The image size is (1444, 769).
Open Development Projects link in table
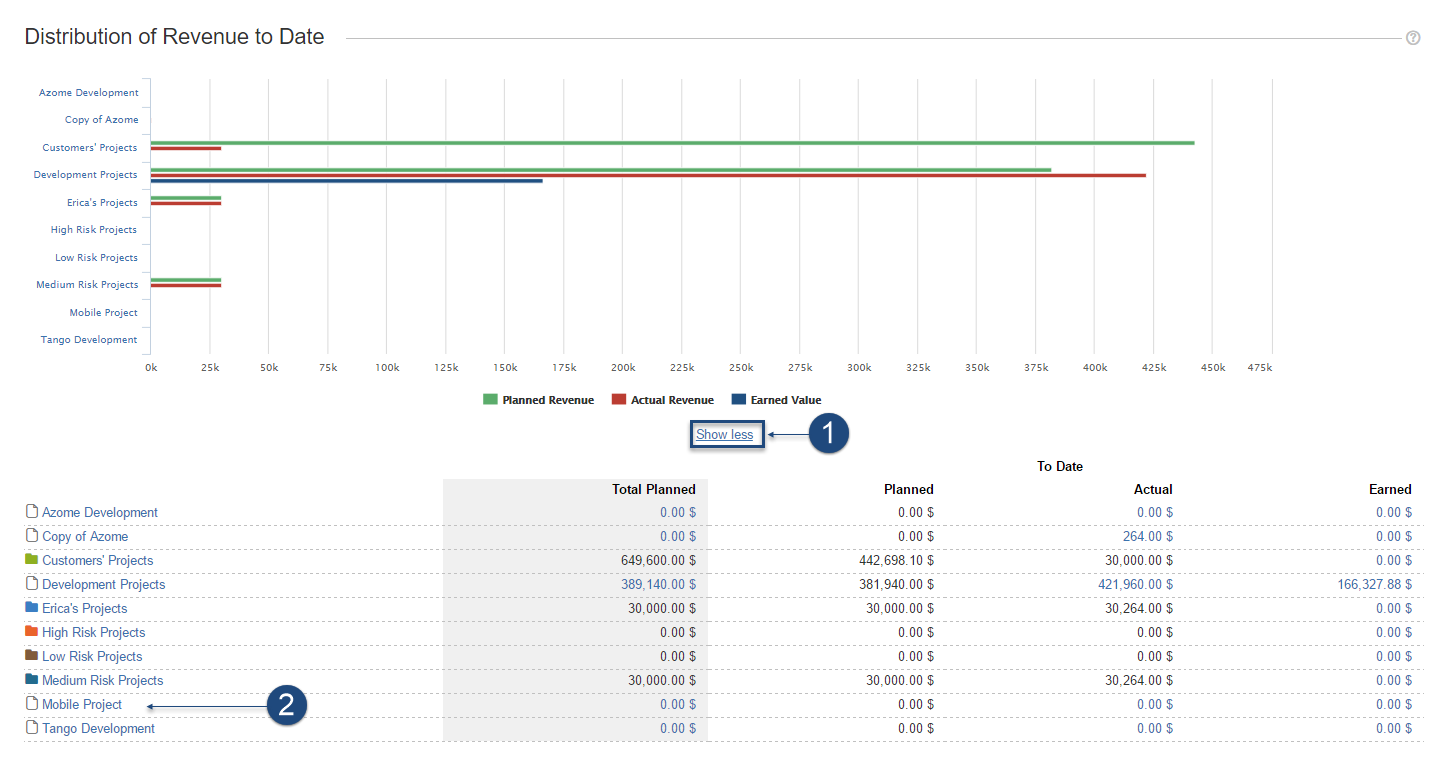click(103, 584)
